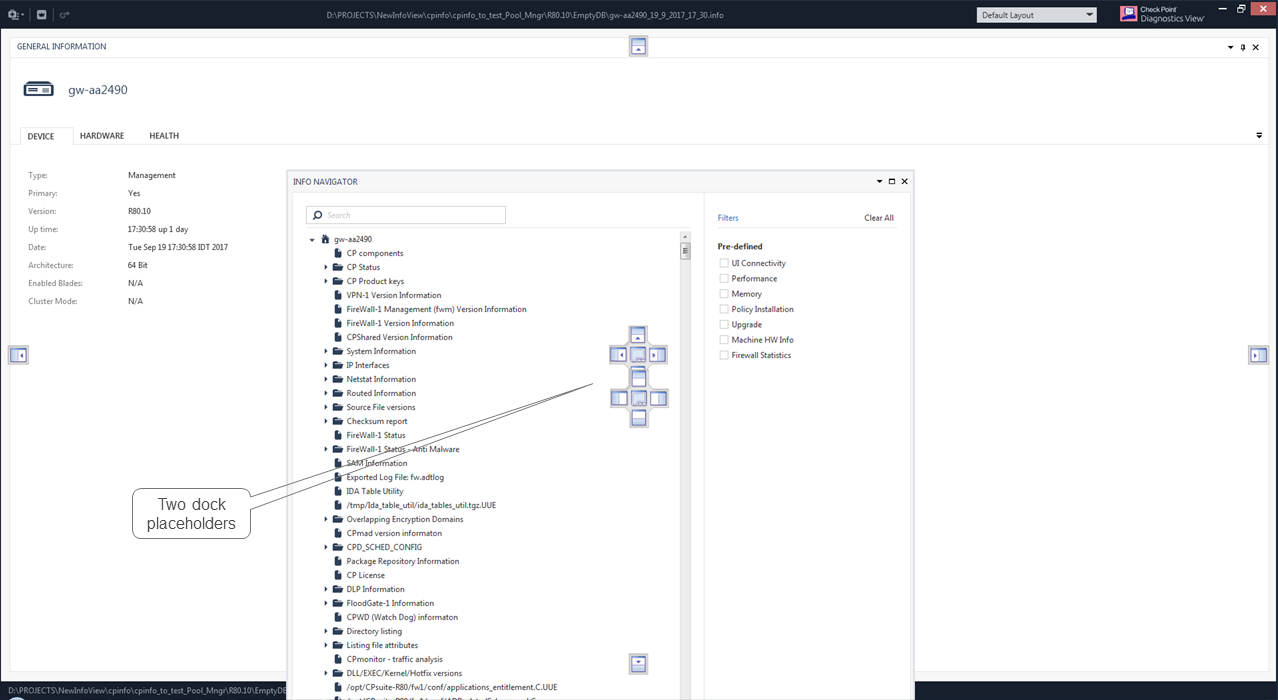Open the Default Layout dropdown
1278x700 pixels.
[1037, 15]
